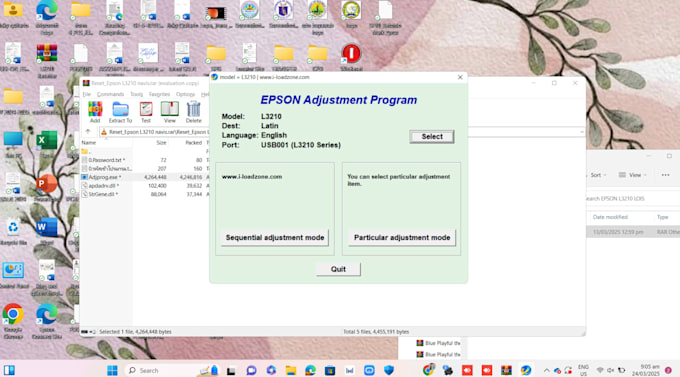The width and height of the screenshot is (680, 377).
Task: Expand the WinRAR address path dropdown
Action: tap(581, 132)
